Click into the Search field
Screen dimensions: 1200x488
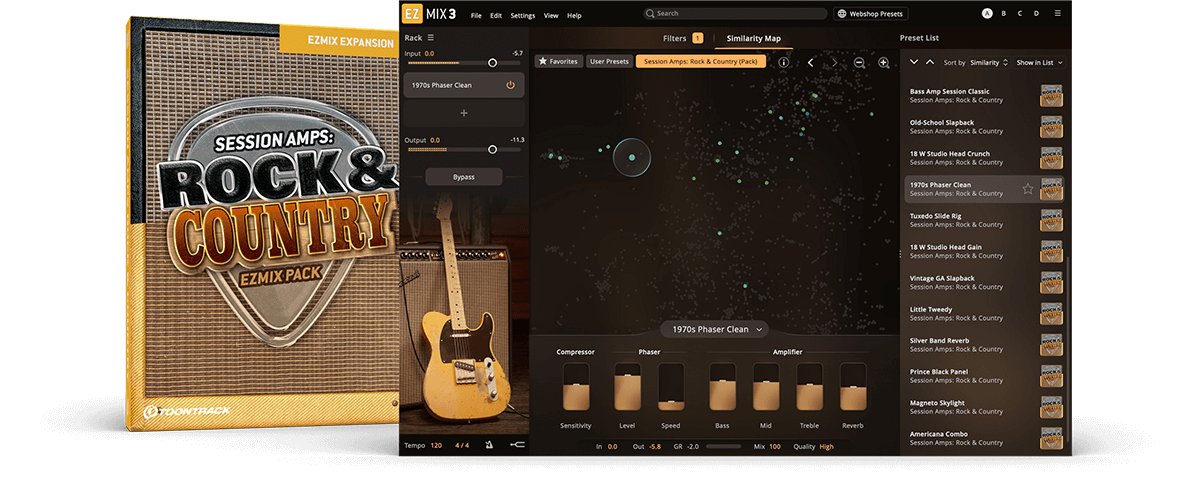(x=734, y=14)
